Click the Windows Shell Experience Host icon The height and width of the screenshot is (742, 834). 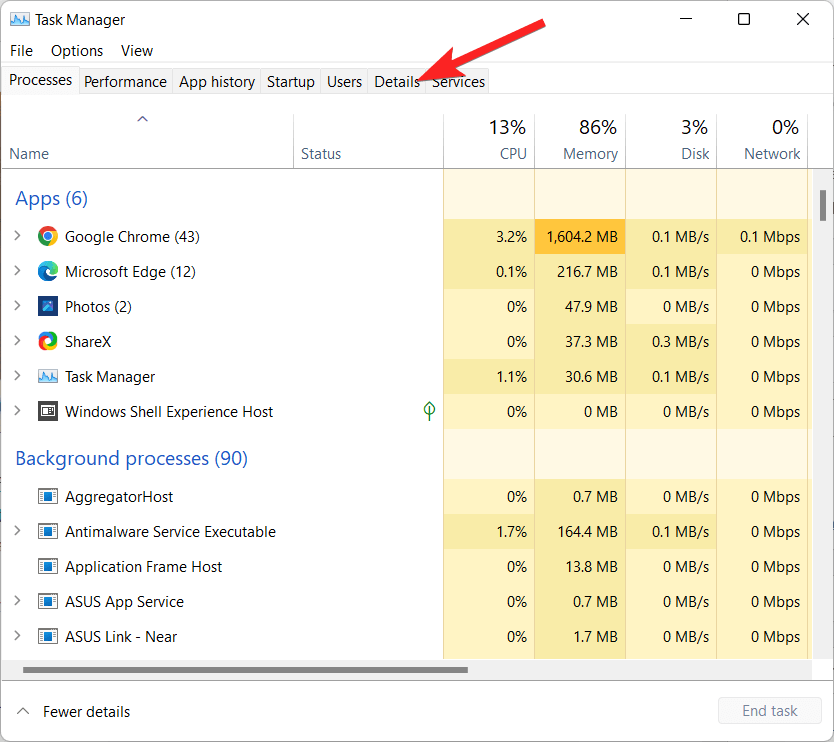47,411
